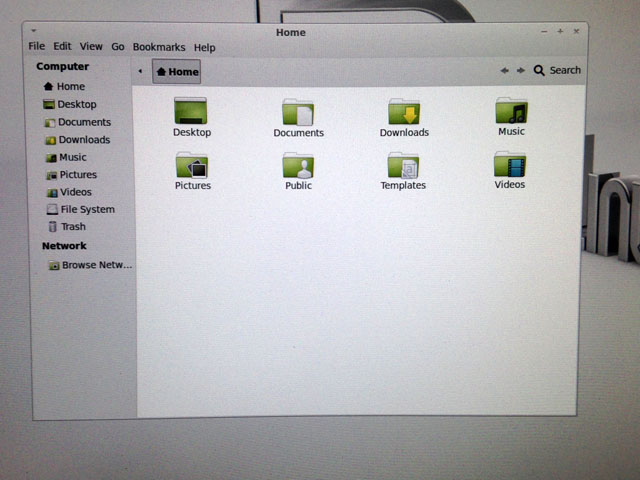Screen dimensions: 640x480
Task: Click the small path-scroll arrow before Home
Action: [140, 71]
